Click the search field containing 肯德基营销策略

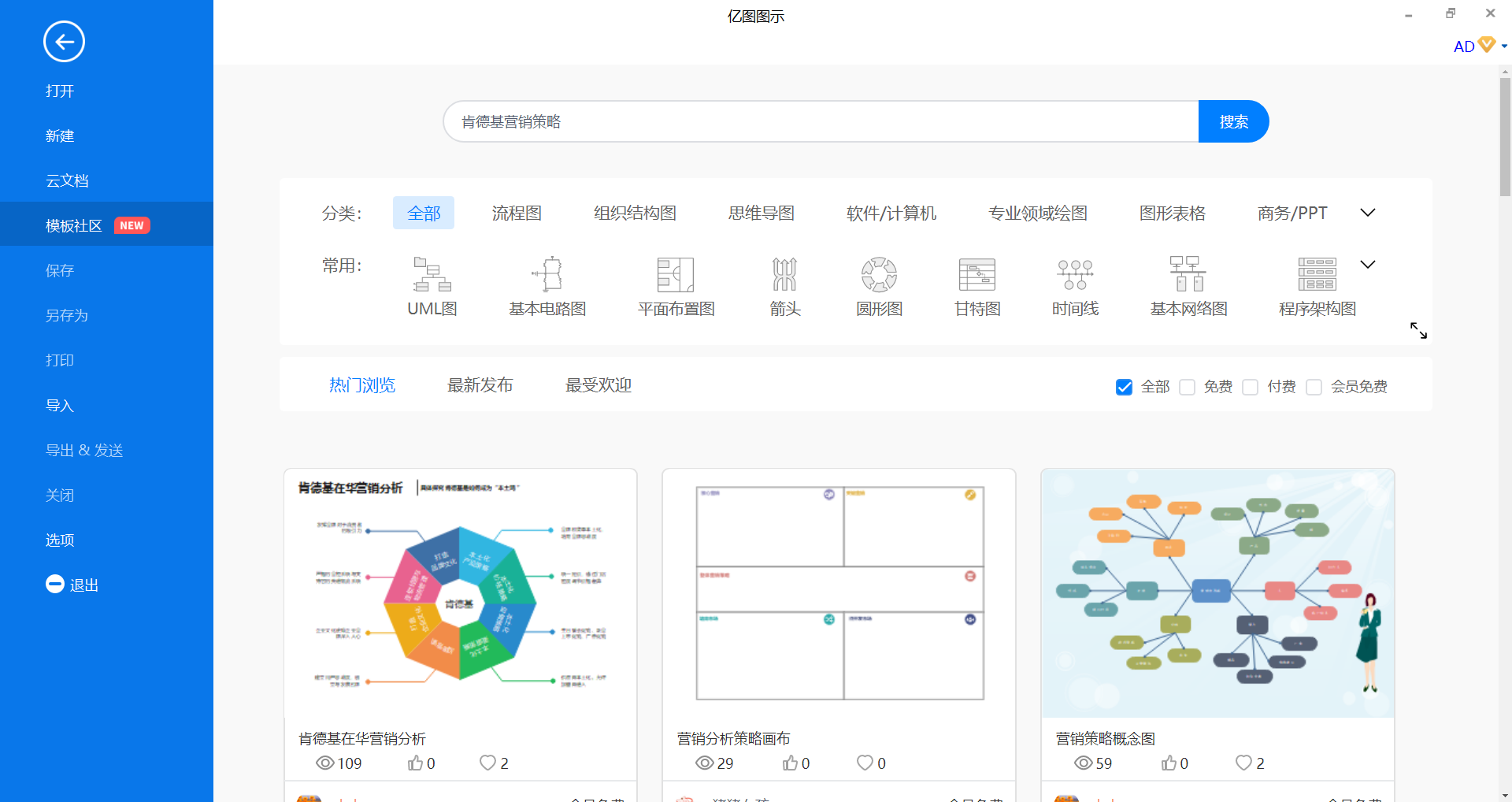pos(821,121)
